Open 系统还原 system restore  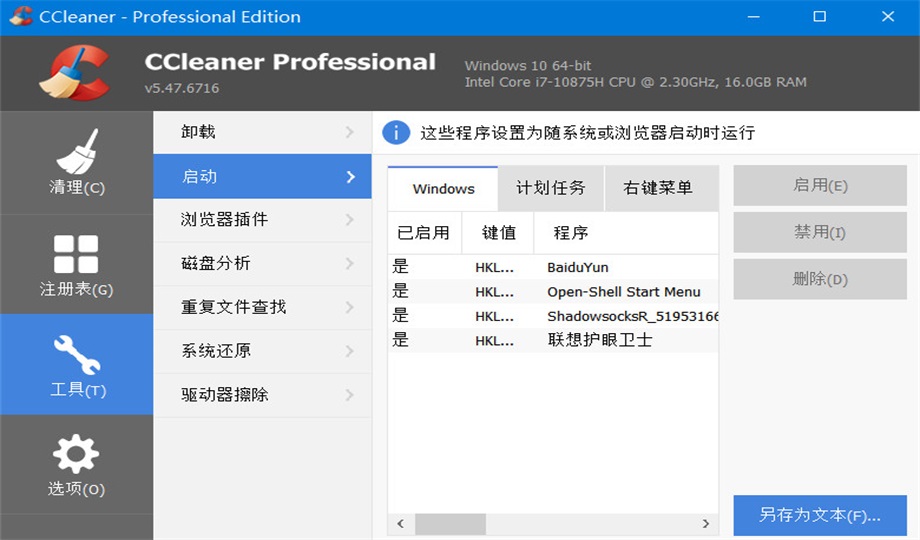[x=262, y=351]
